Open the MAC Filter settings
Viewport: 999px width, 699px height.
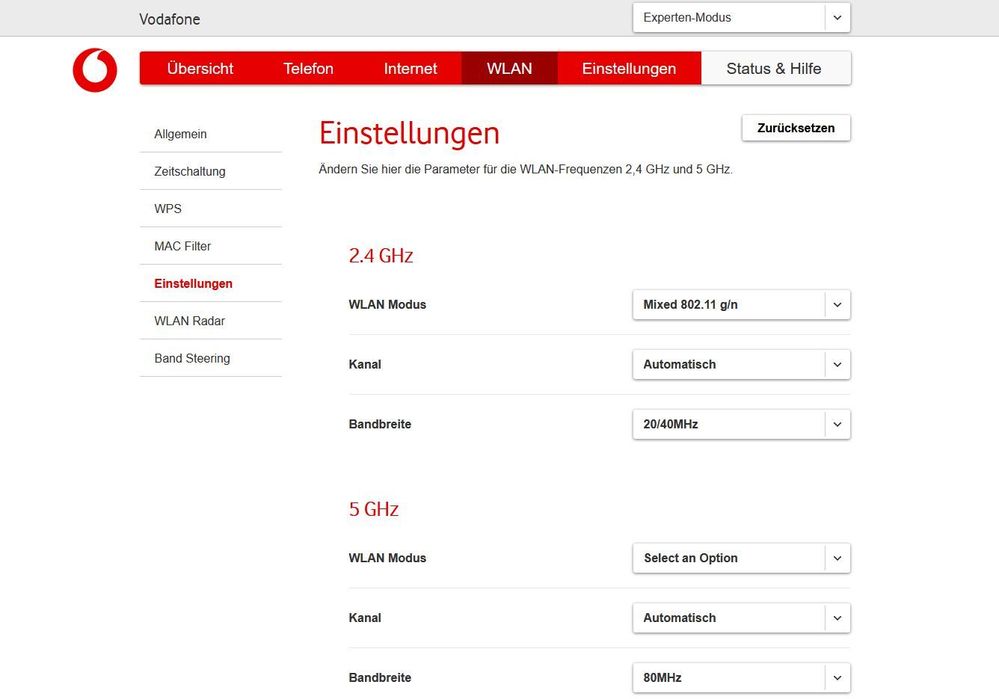tap(181, 245)
